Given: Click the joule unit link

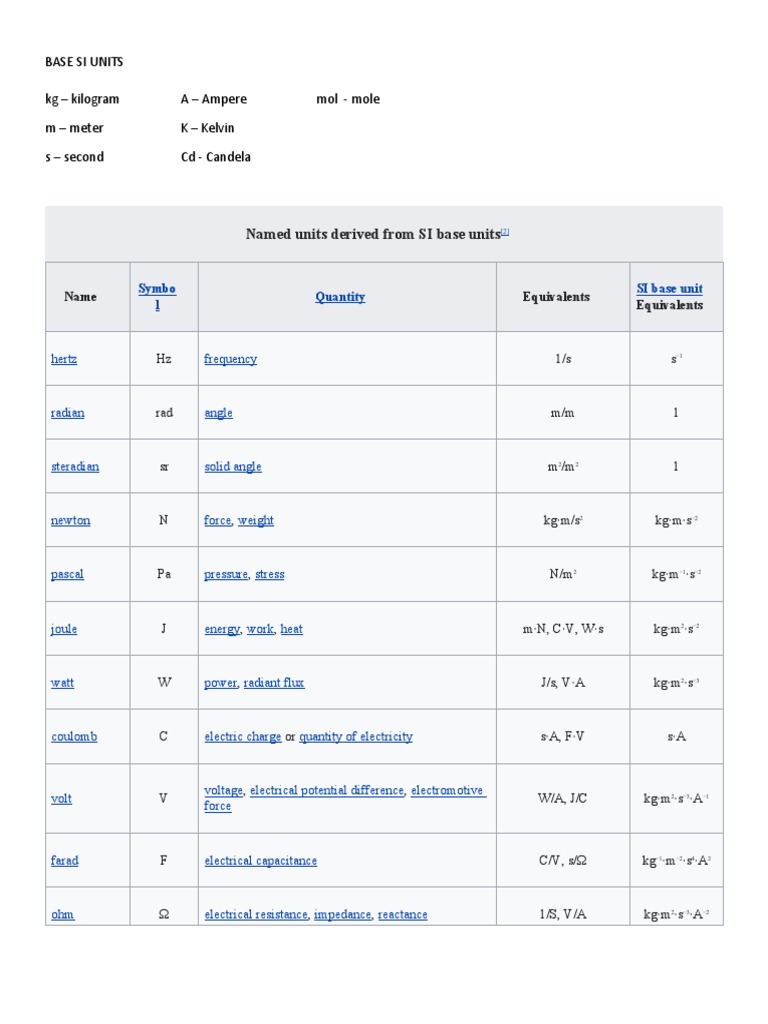Looking at the screenshot, I should pos(64,629).
